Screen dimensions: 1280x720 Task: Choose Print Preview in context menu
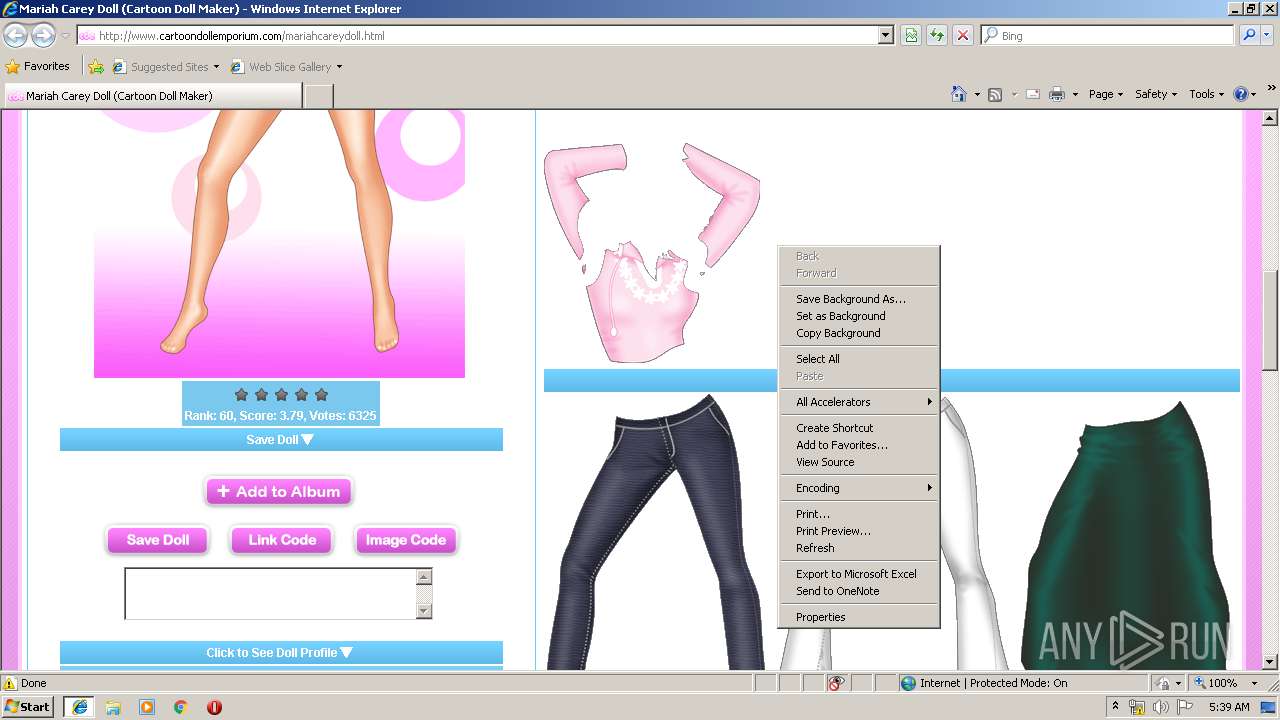[x=859, y=531]
